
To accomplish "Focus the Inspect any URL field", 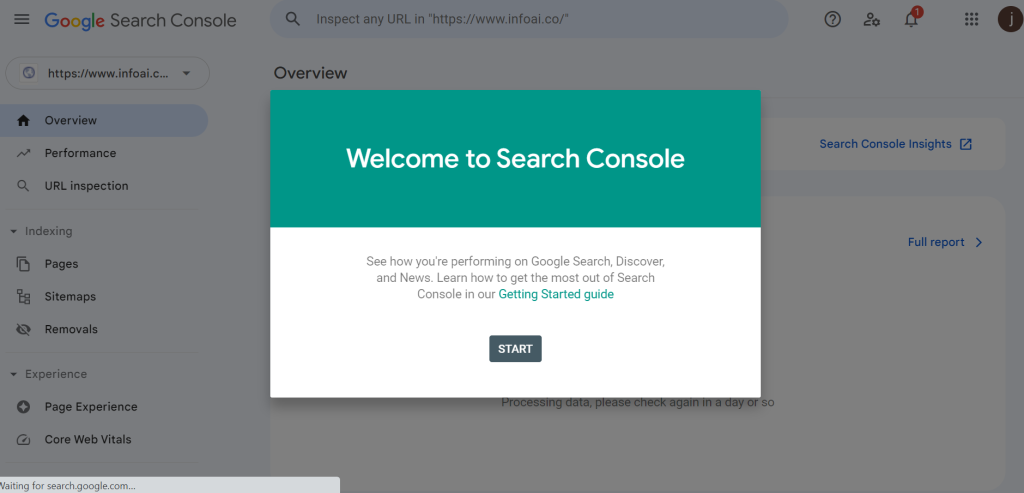I will [529, 19].
